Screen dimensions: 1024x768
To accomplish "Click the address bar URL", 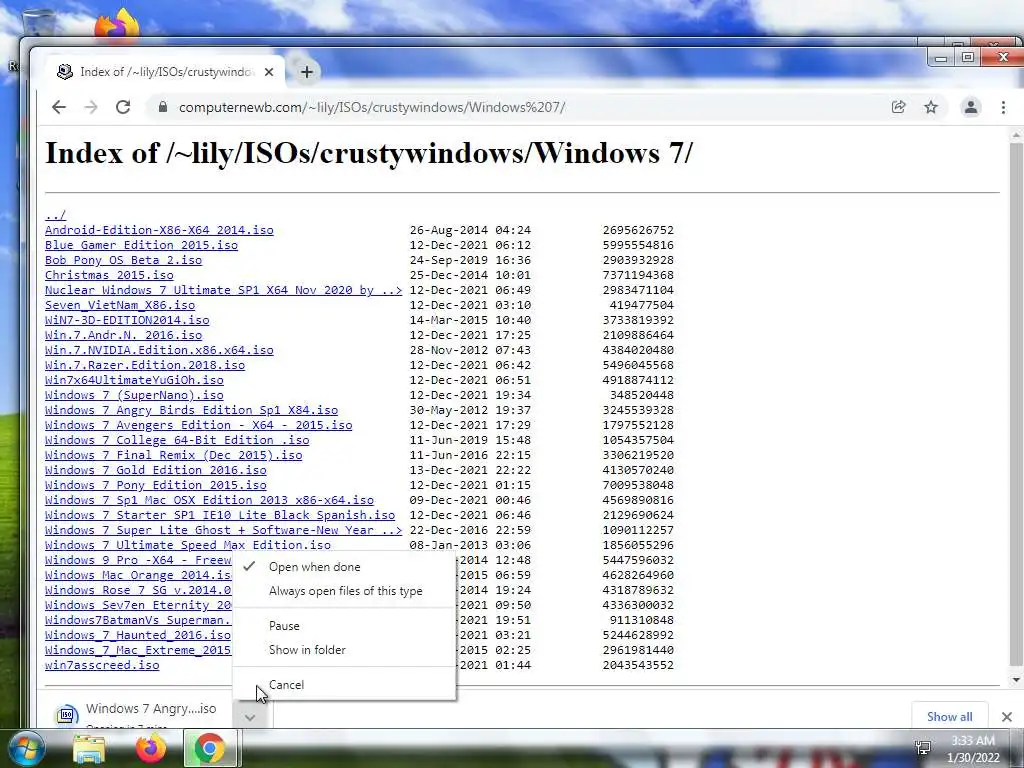I will pyautogui.click(x=372, y=107).
